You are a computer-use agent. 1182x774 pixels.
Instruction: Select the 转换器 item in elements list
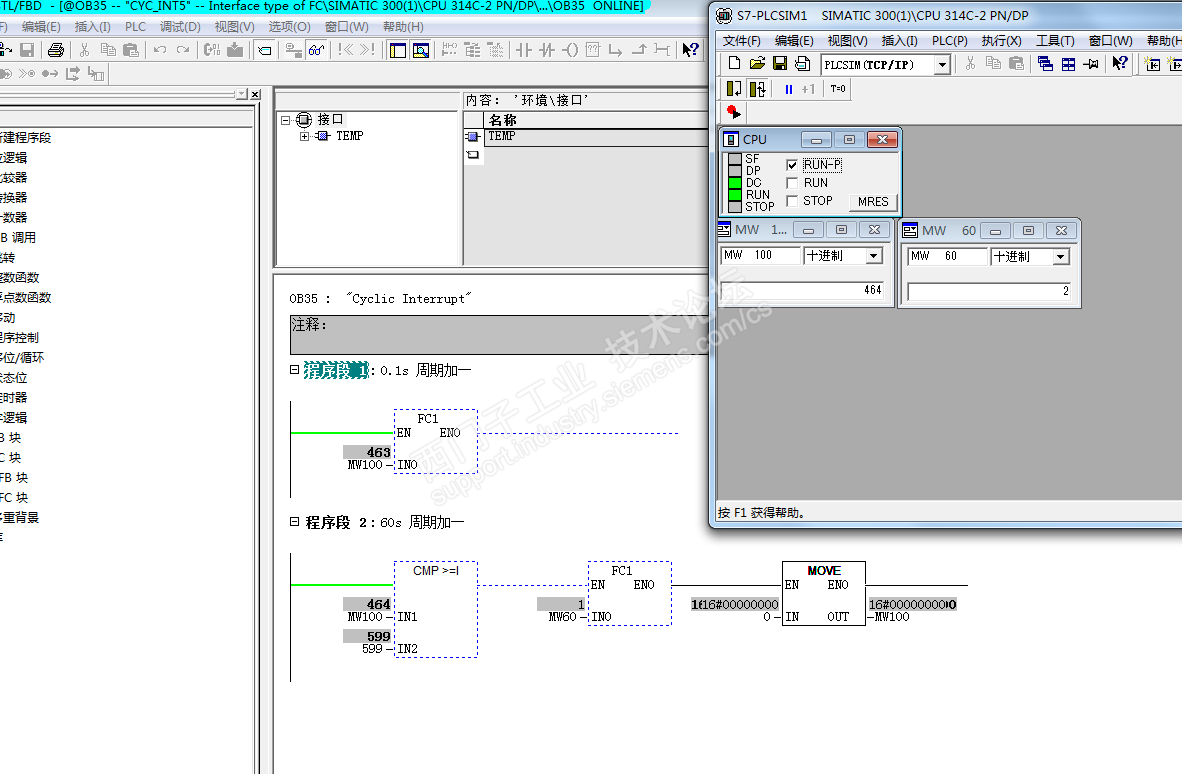coord(14,197)
